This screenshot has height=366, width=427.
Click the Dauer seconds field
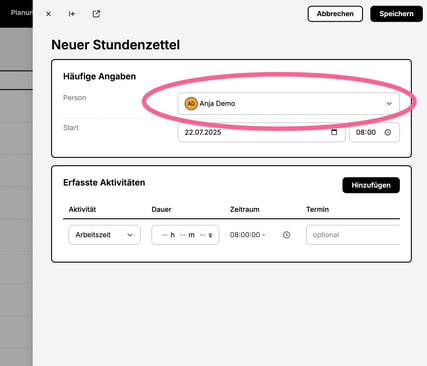pos(206,235)
